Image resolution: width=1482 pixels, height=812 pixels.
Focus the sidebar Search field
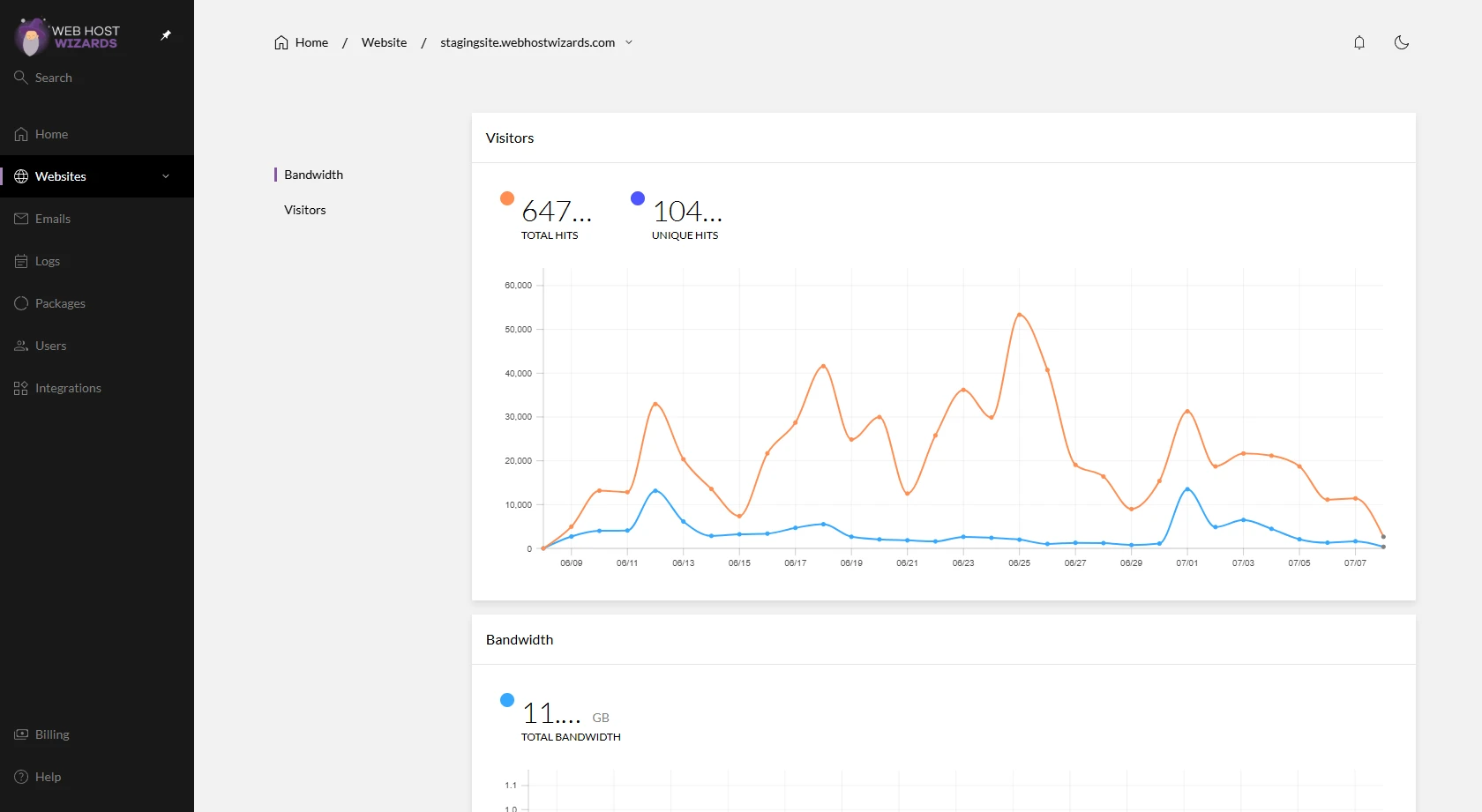[x=97, y=78]
